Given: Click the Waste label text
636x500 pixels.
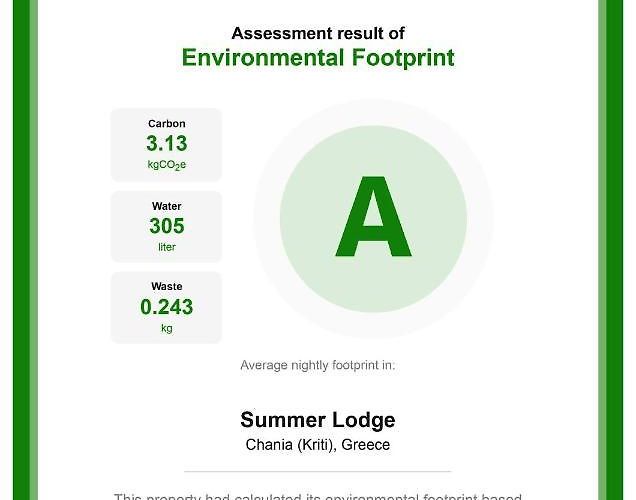Looking at the screenshot, I should click(x=167, y=286).
